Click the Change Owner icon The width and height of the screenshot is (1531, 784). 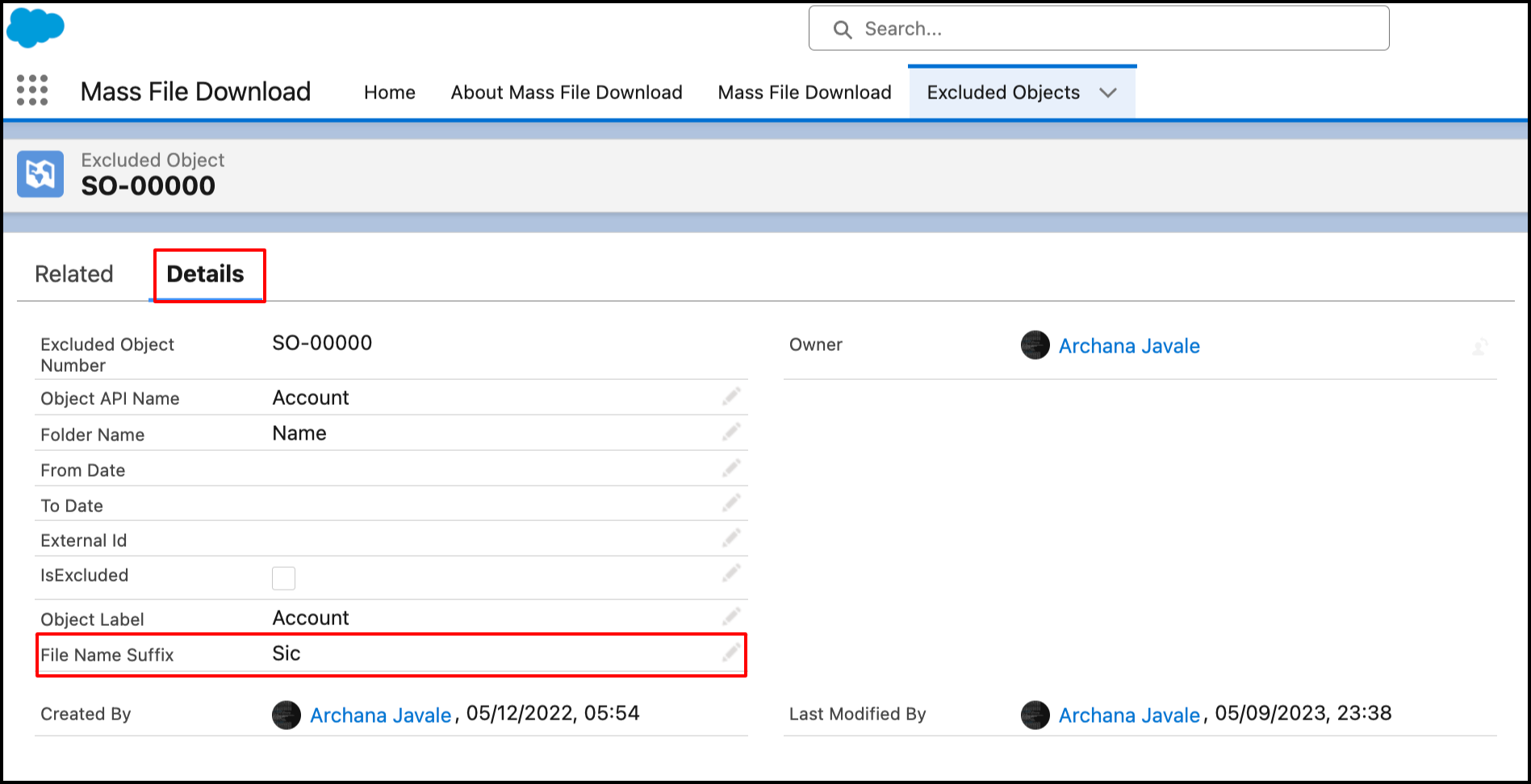(x=1480, y=347)
